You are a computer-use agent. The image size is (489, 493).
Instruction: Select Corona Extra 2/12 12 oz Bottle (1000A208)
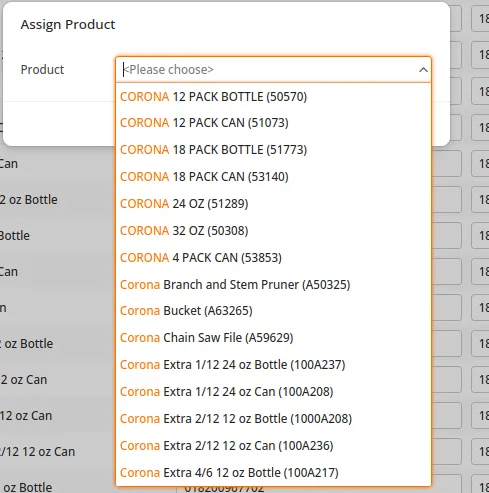273,419
